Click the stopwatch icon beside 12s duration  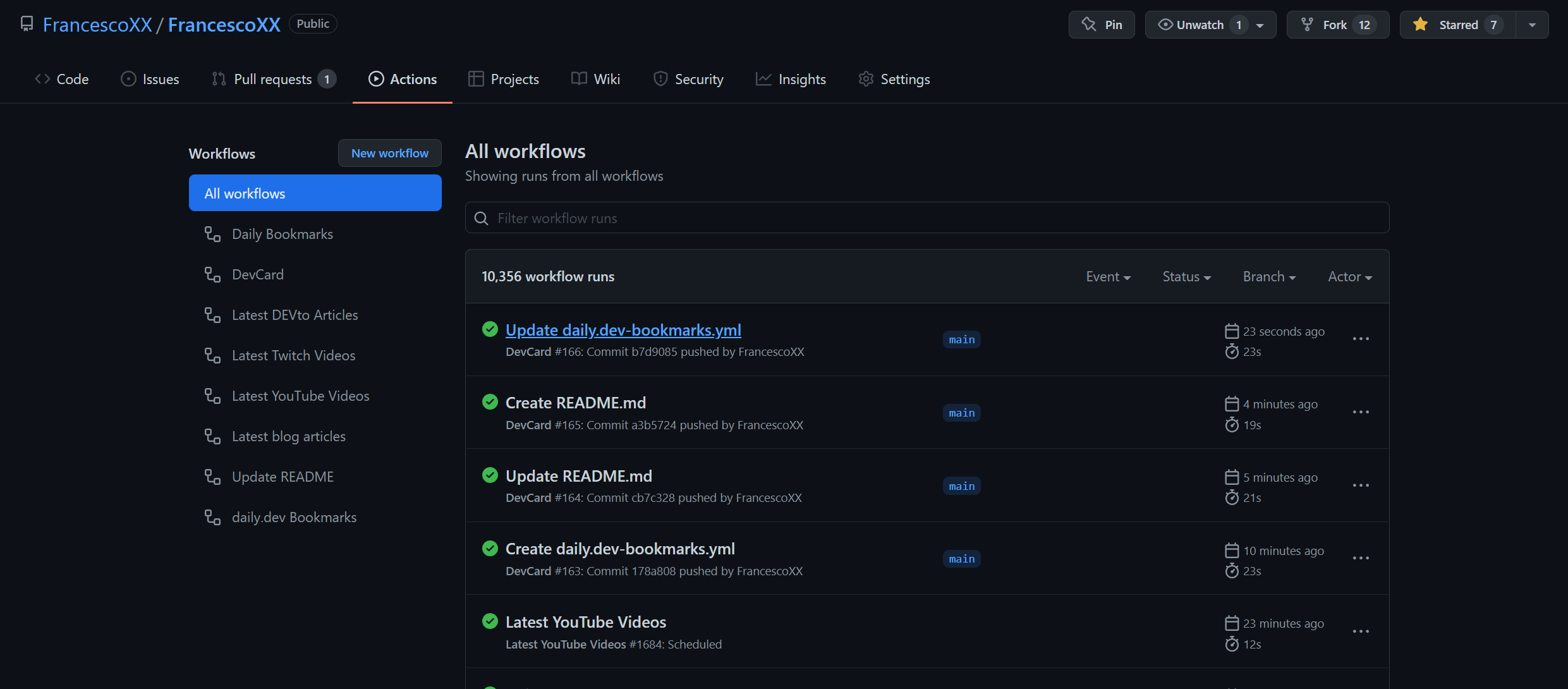click(x=1232, y=644)
